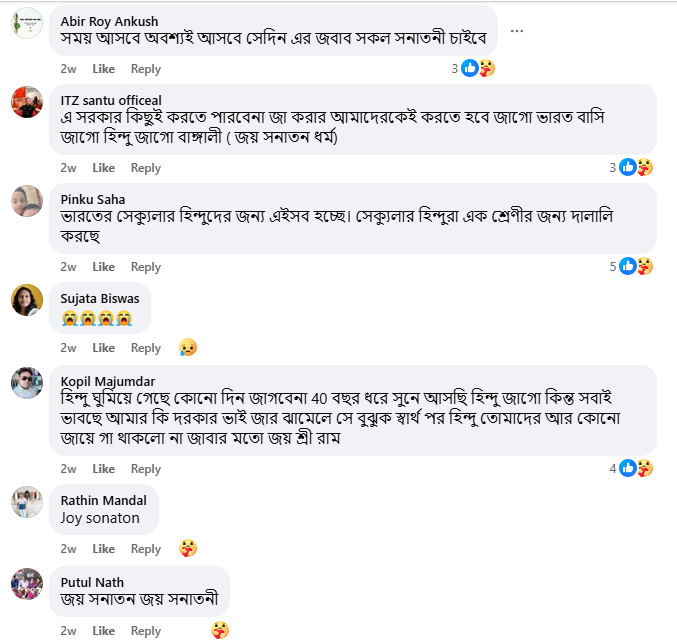Image resolution: width=677 pixels, height=640 pixels.
Task: Click Sujata Biswas's profile avatar
Action: pos(26,300)
